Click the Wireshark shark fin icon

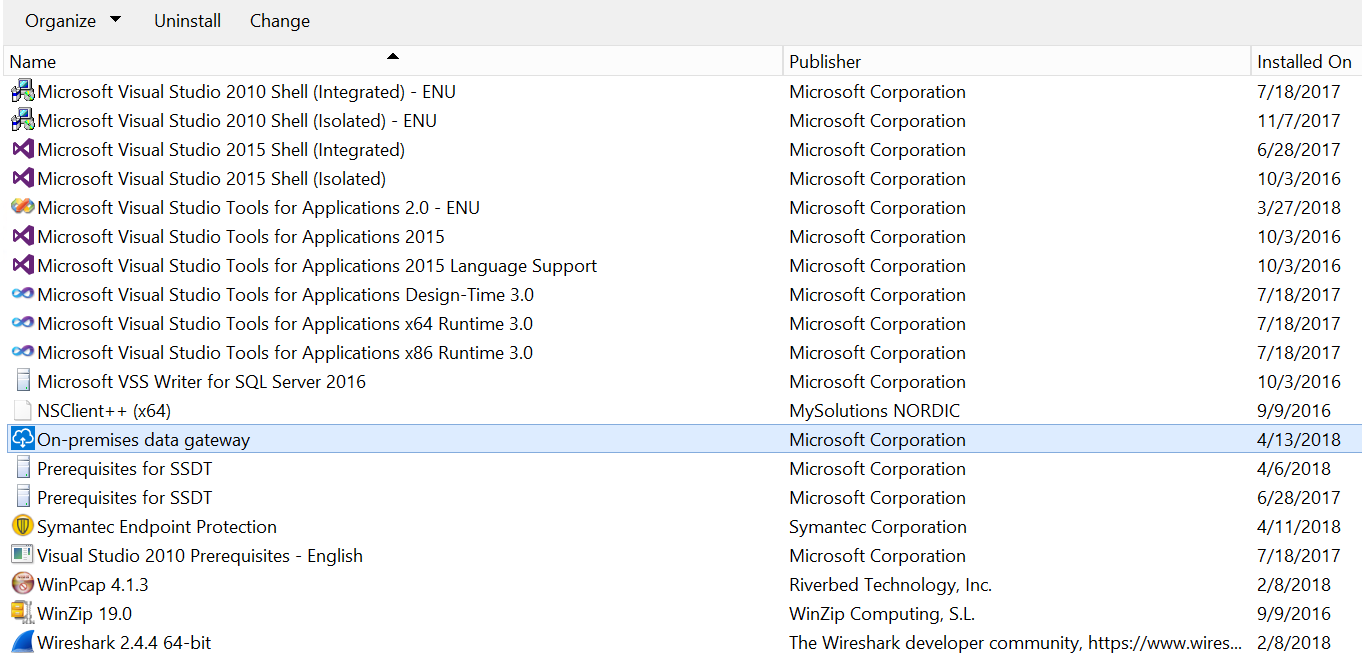pyautogui.click(x=22, y=643)
